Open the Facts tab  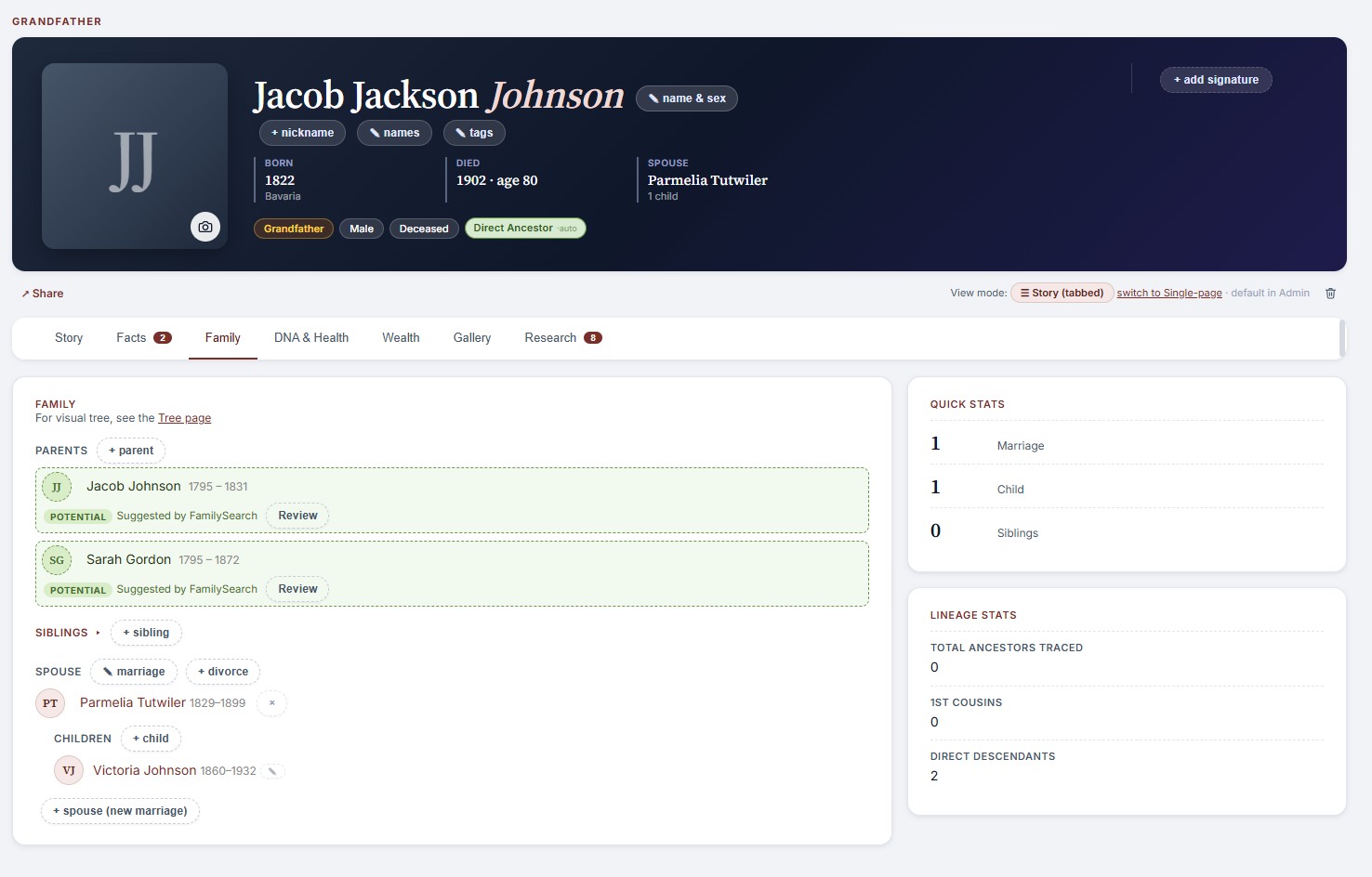[144, 338]
